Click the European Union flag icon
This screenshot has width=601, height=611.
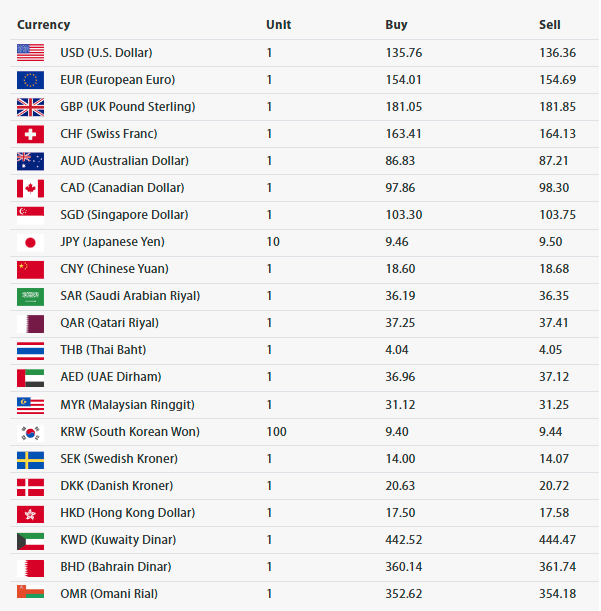[x=30, y=80]
